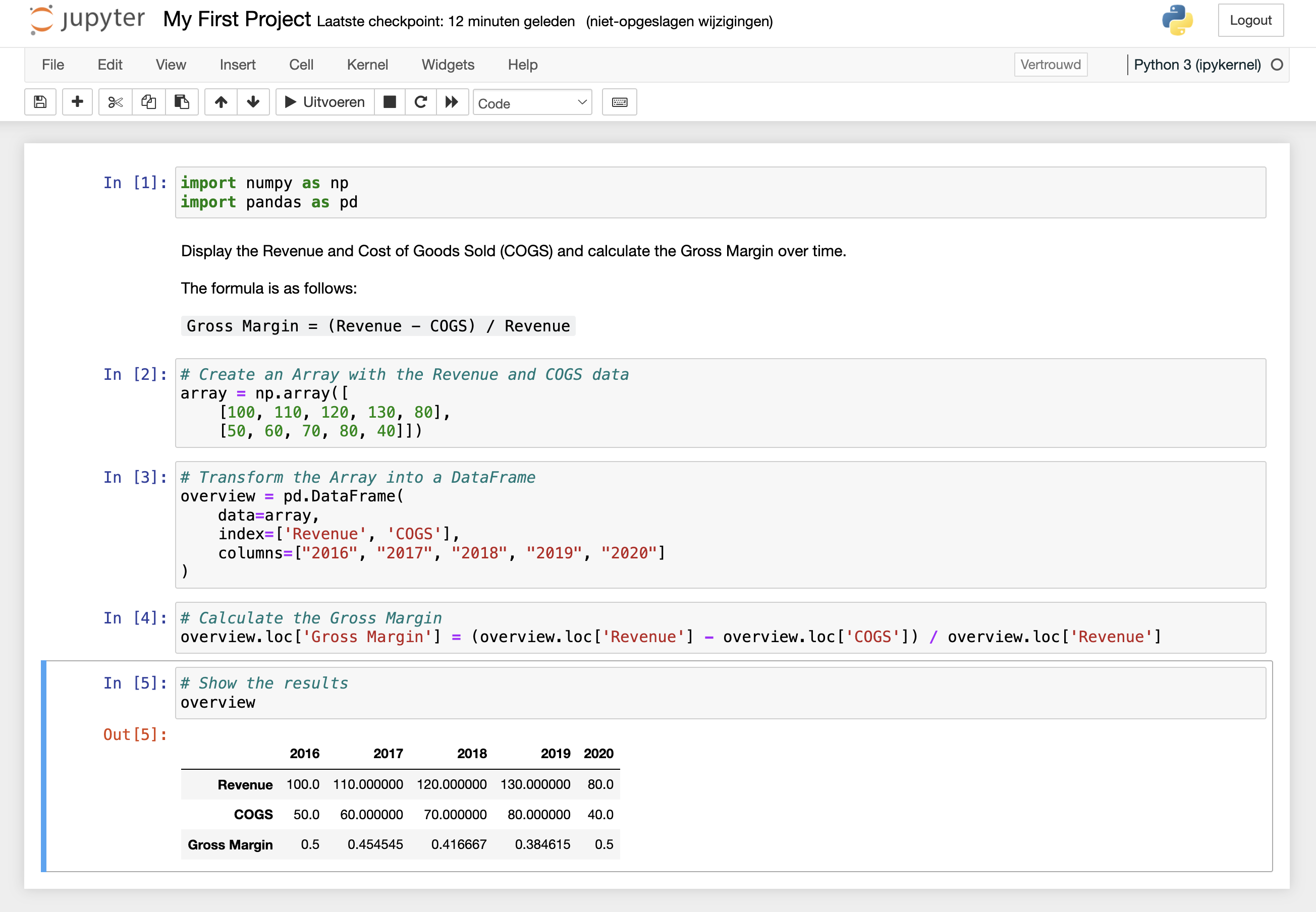
Task: Click the Revenue row label in output
Action: [245, 784]
